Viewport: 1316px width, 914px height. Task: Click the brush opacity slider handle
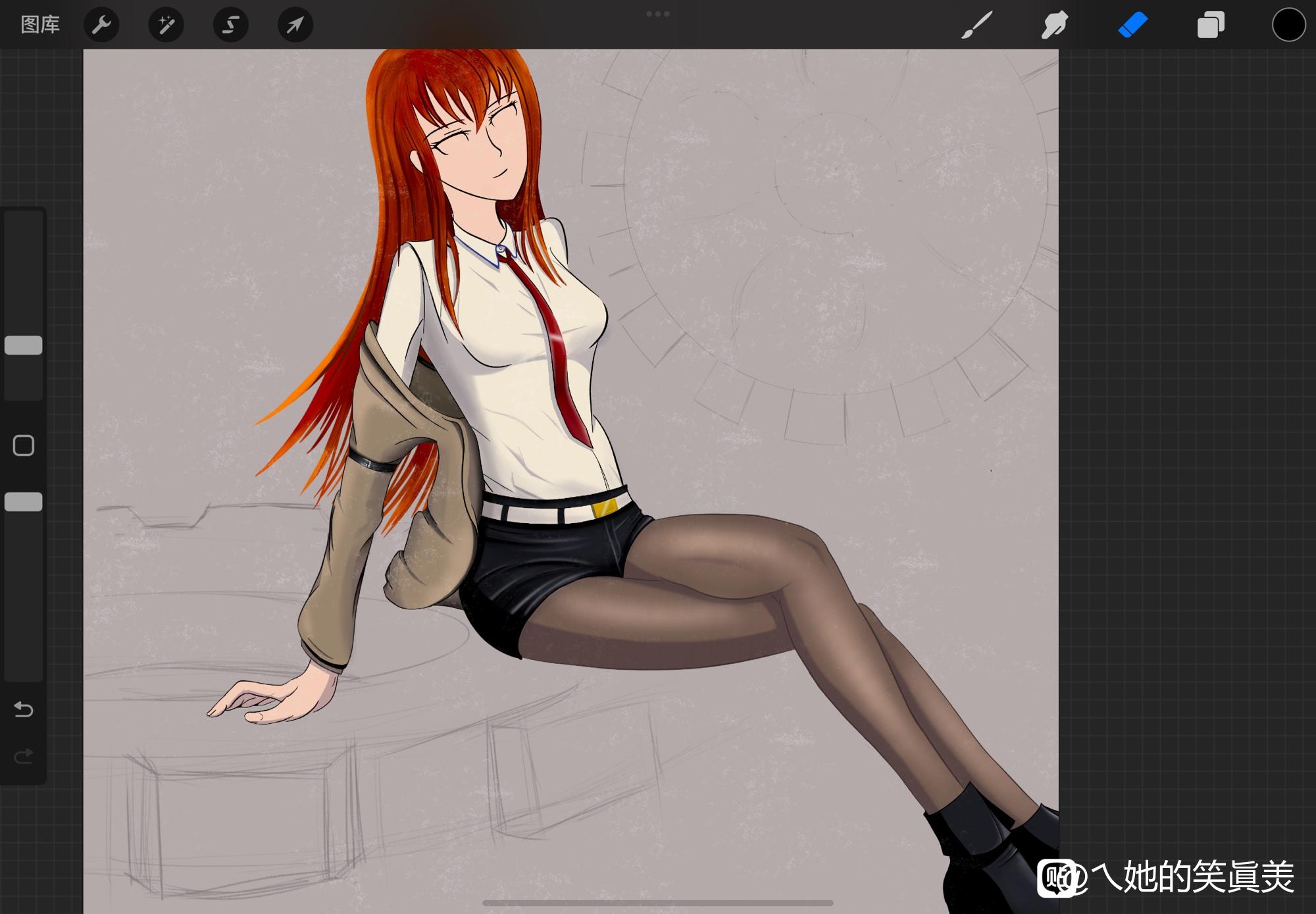click(x=24, y=502)
